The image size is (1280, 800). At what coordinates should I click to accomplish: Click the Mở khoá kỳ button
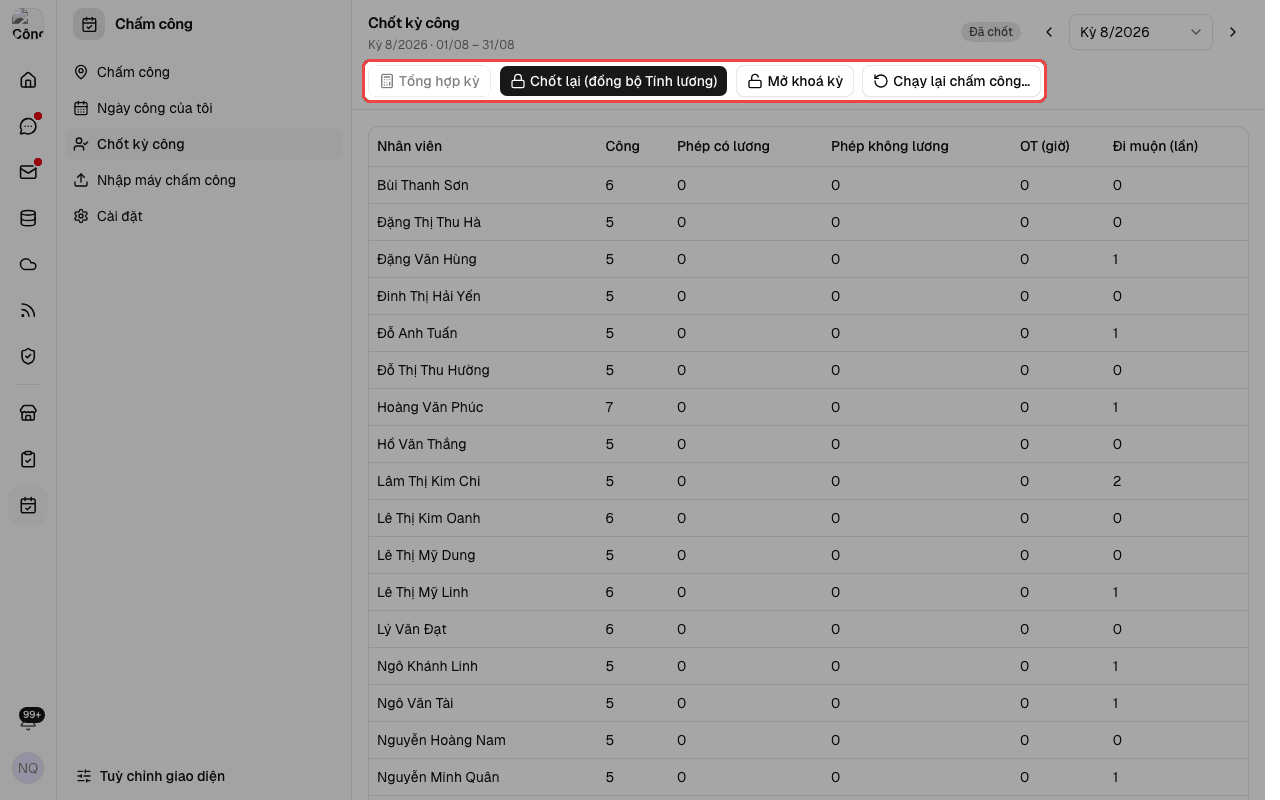pyautogui.click(x=795, y=81)
